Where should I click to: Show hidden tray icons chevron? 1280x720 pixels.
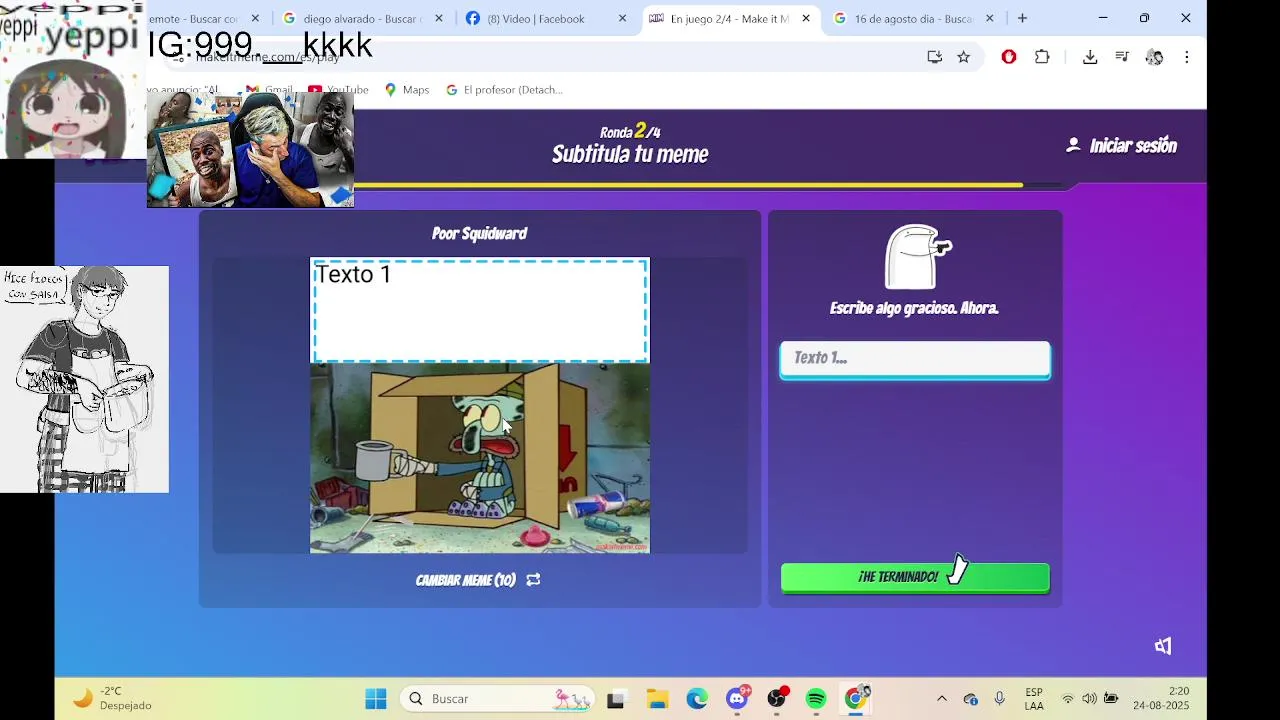click(x=941, y=699)
